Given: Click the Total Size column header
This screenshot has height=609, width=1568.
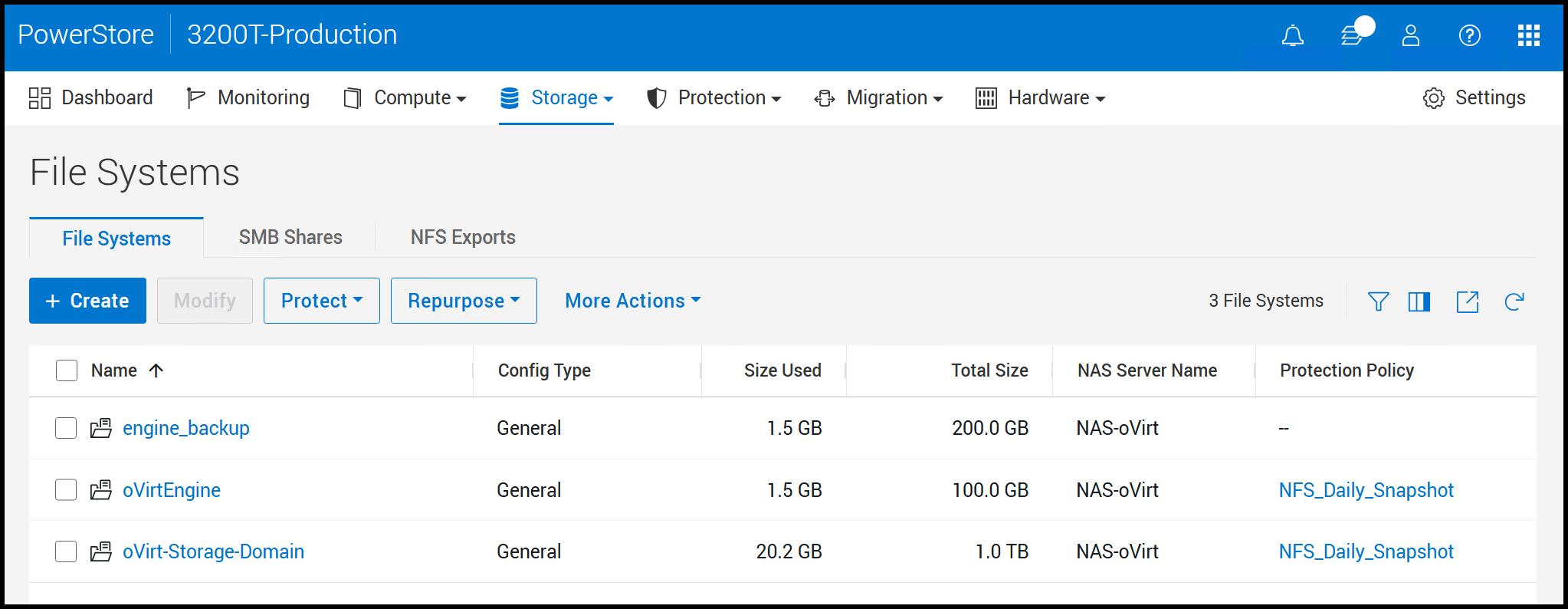Looking at the screenshot, I should 989,370.
